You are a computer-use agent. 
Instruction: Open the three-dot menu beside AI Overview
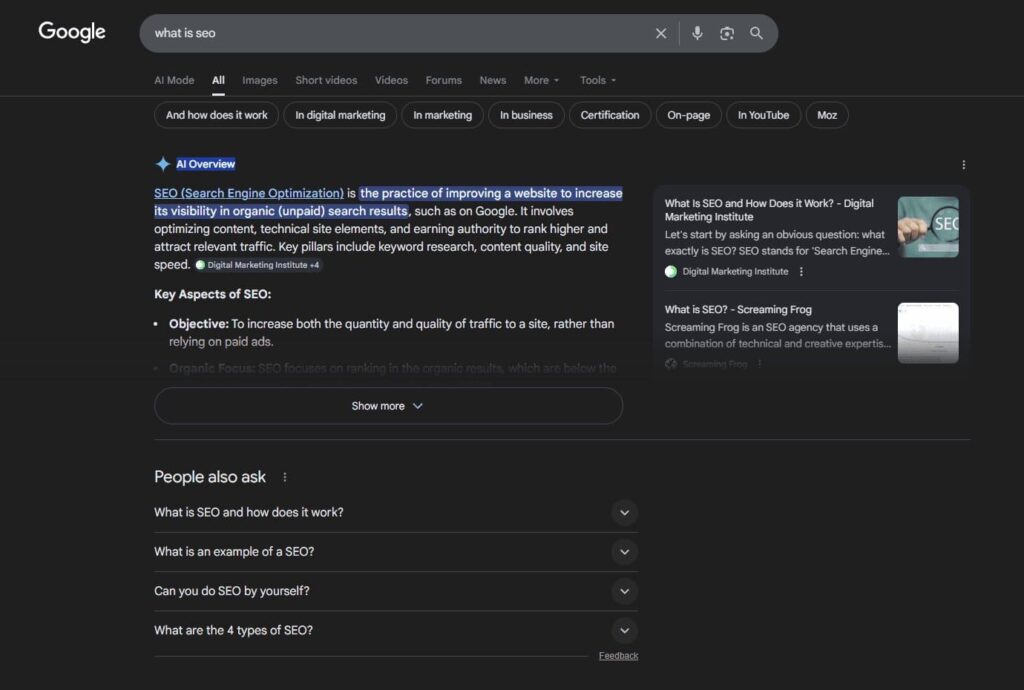pyautogui.click(x=963, y=164)
